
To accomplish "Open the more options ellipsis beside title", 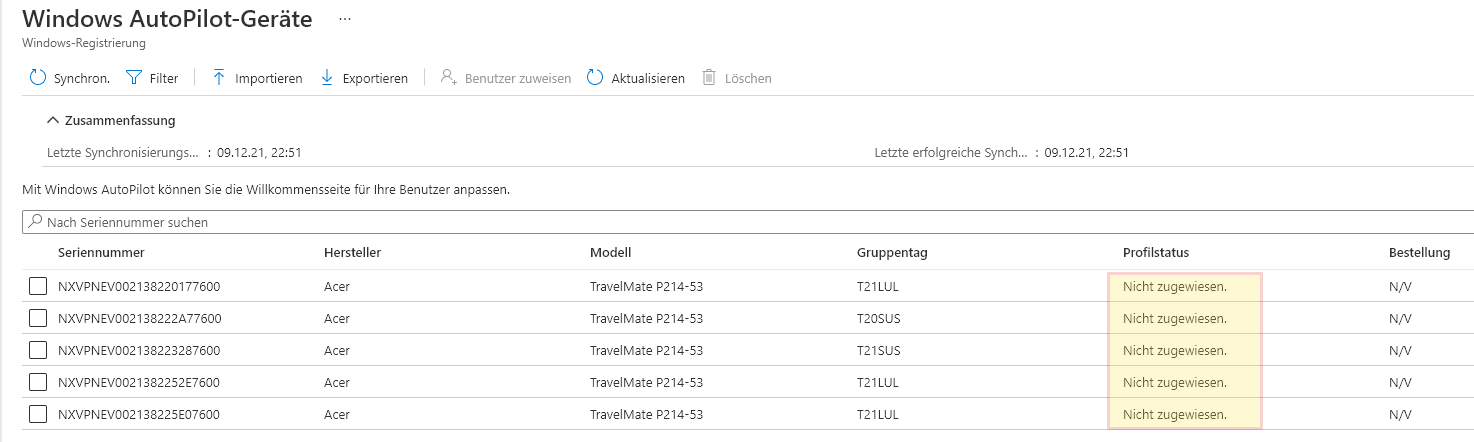I will point(345,19).
